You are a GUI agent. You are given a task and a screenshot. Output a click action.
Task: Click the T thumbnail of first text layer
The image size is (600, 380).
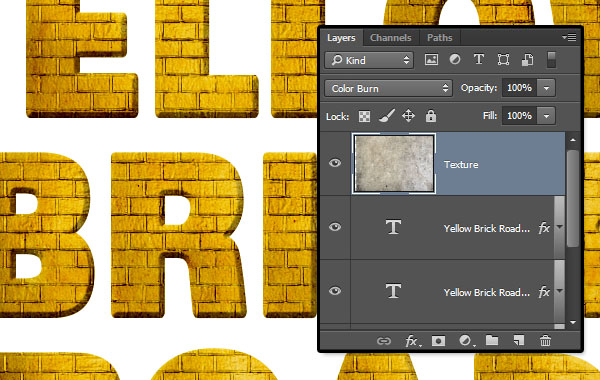(x=393, y=227)
